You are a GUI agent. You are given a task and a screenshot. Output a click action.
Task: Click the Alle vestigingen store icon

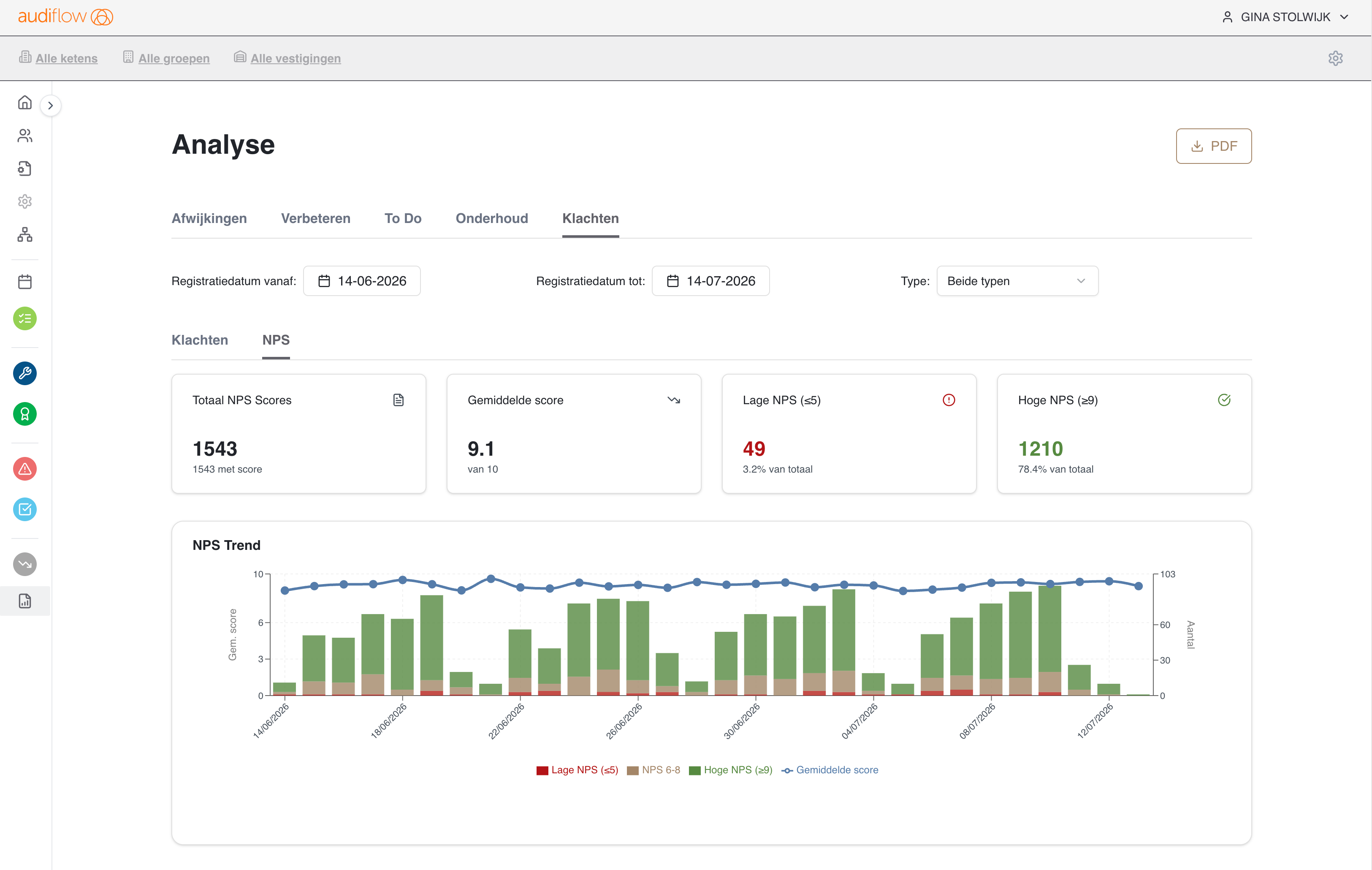click(240, 57)
